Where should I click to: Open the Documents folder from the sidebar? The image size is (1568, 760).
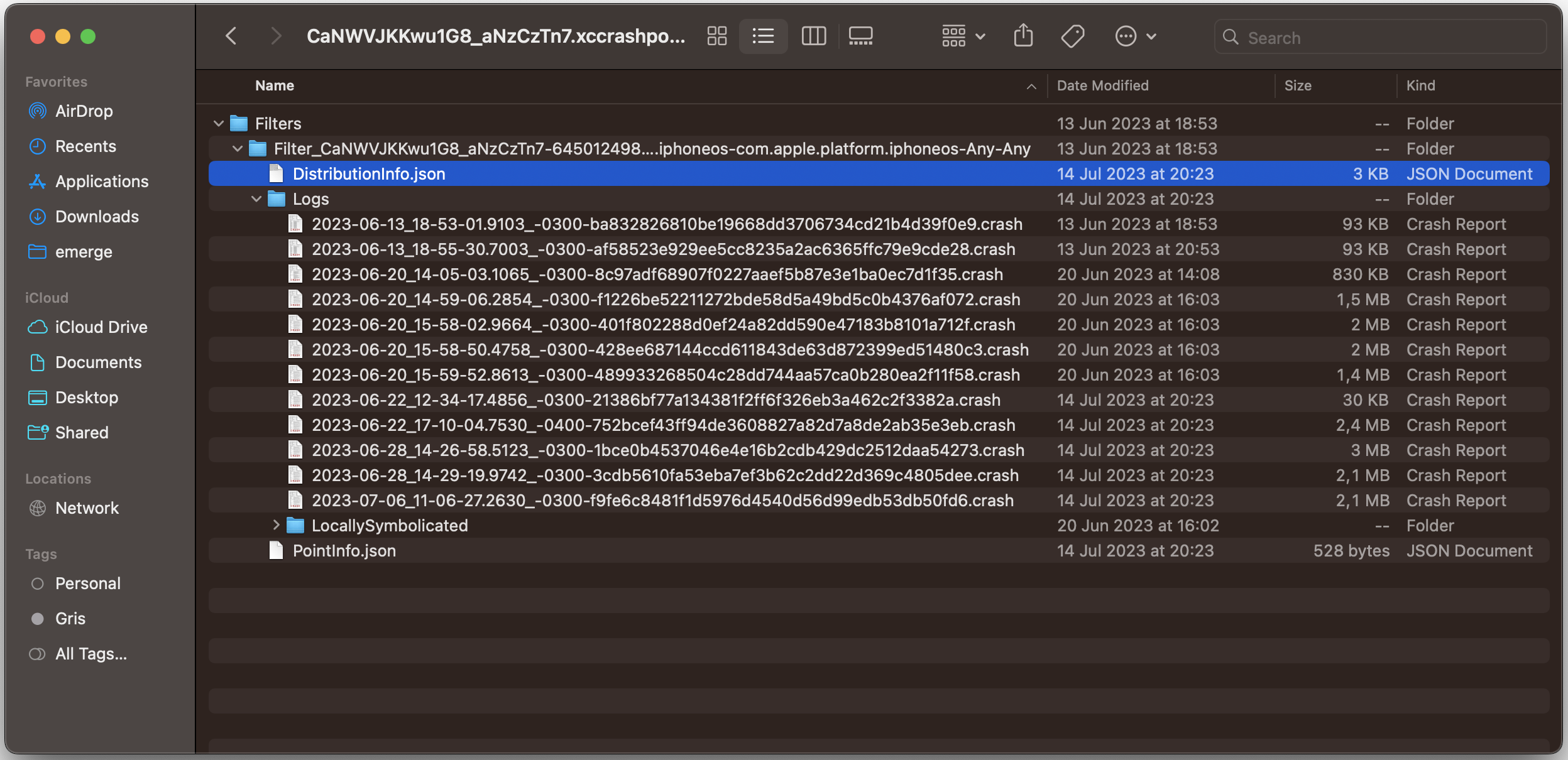coord(98,362)
